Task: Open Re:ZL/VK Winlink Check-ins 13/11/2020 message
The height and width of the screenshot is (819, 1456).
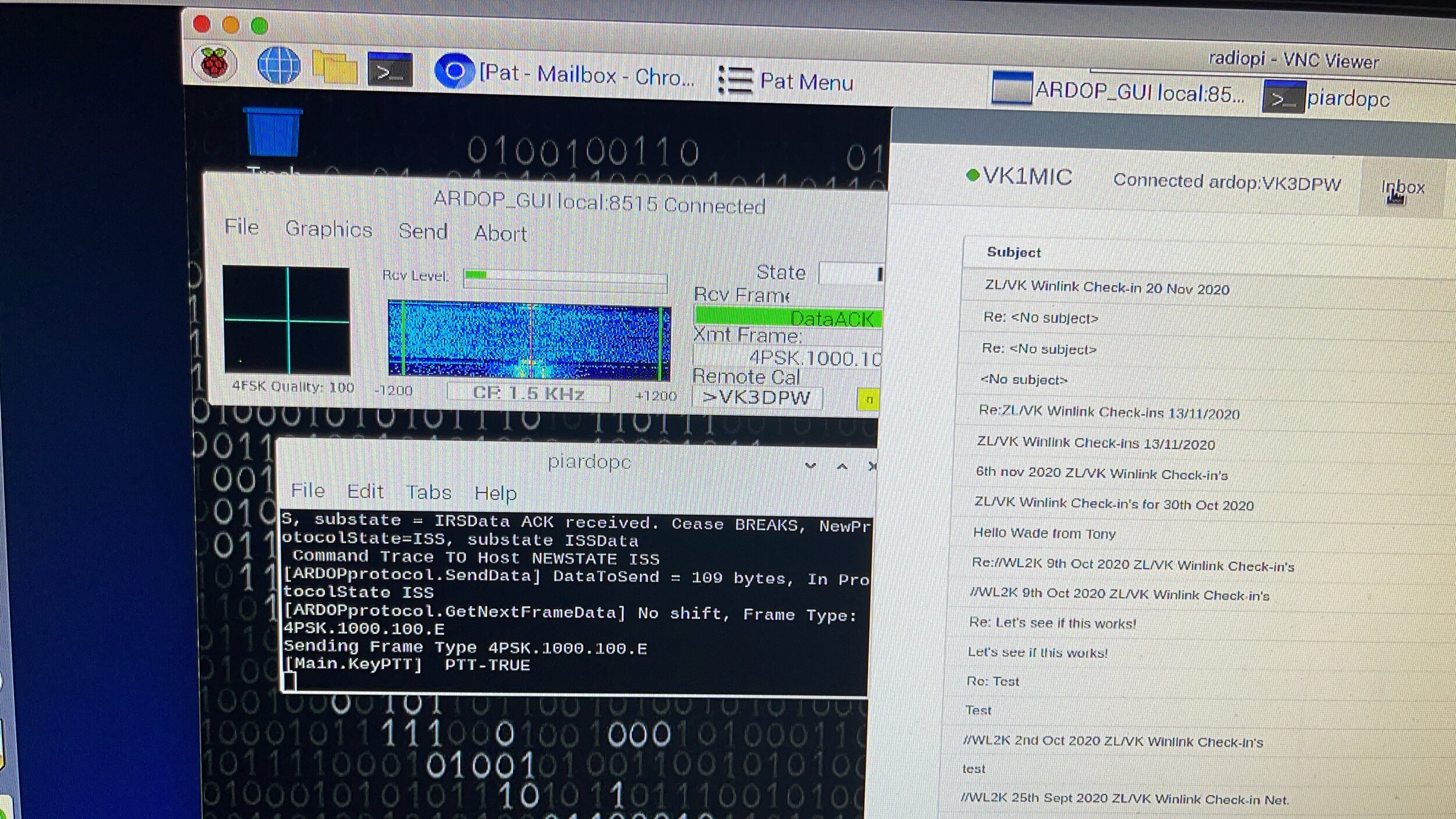Action: 1109,412
